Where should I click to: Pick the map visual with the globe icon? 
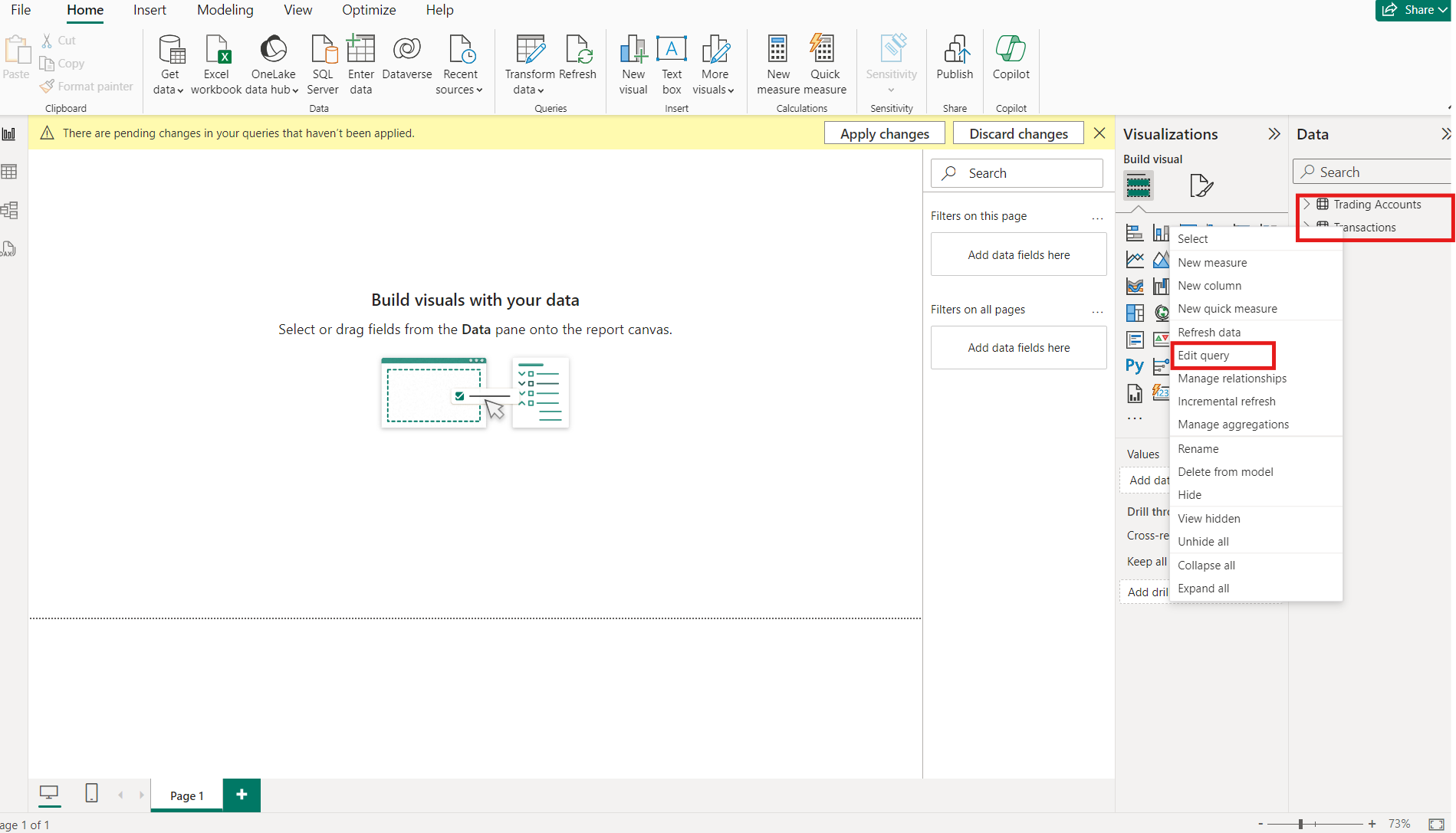(x=1161, y=313)
